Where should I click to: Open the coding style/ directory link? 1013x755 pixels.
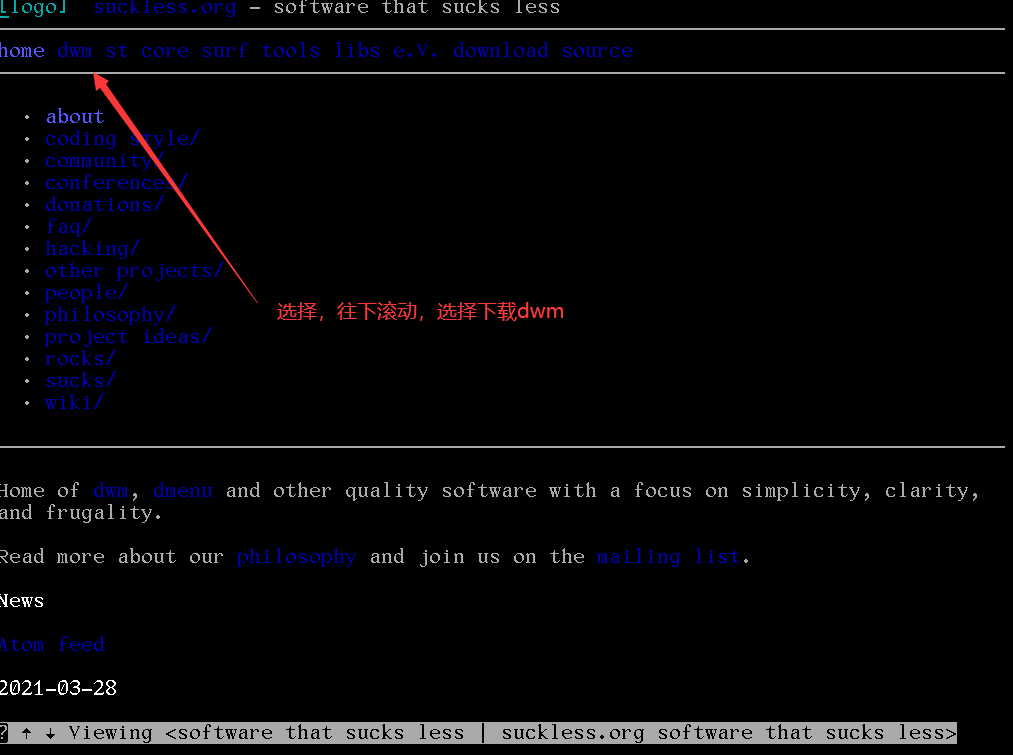pos(122,138)
